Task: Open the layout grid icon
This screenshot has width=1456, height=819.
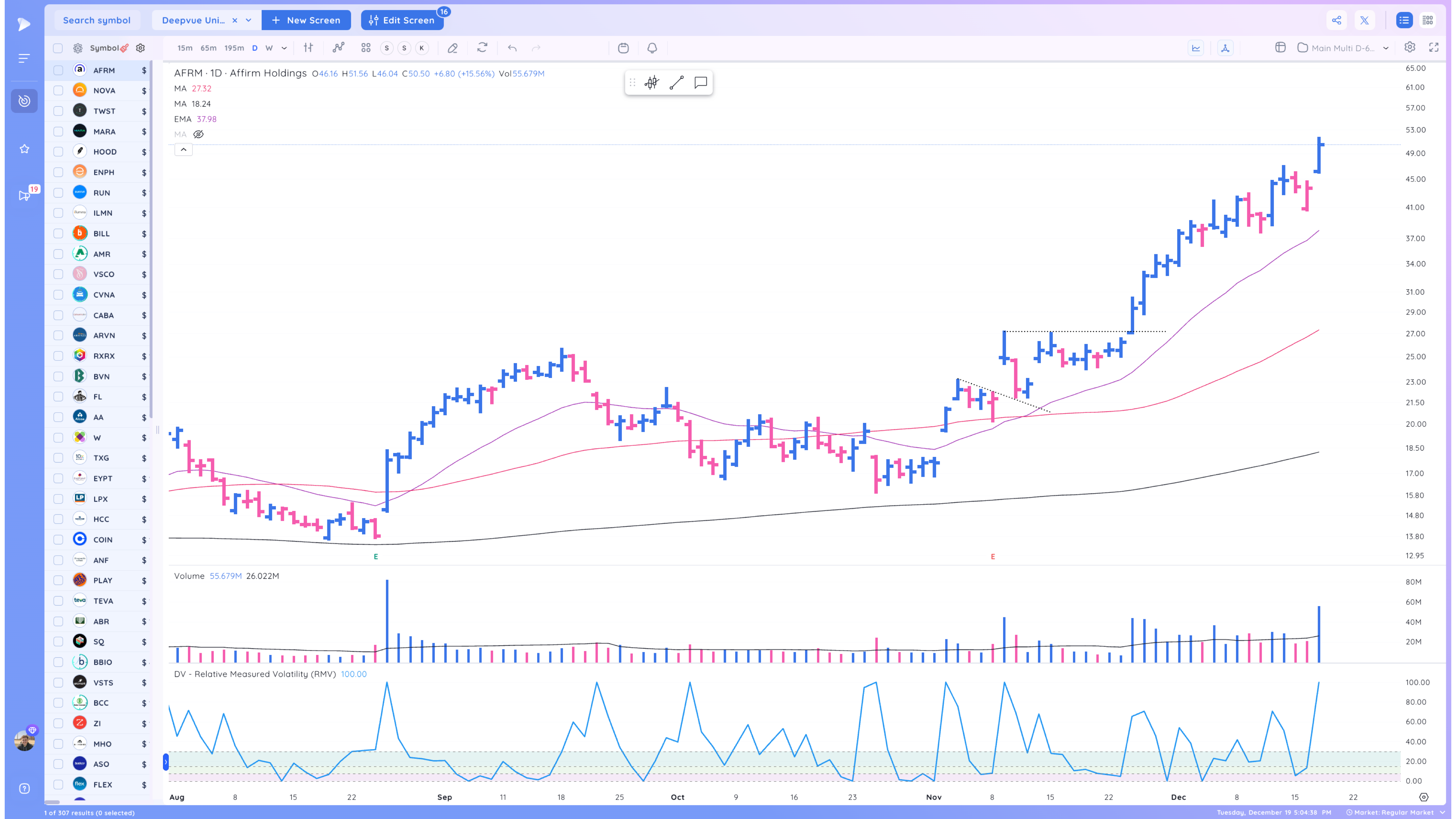Action: click(366, 48)
